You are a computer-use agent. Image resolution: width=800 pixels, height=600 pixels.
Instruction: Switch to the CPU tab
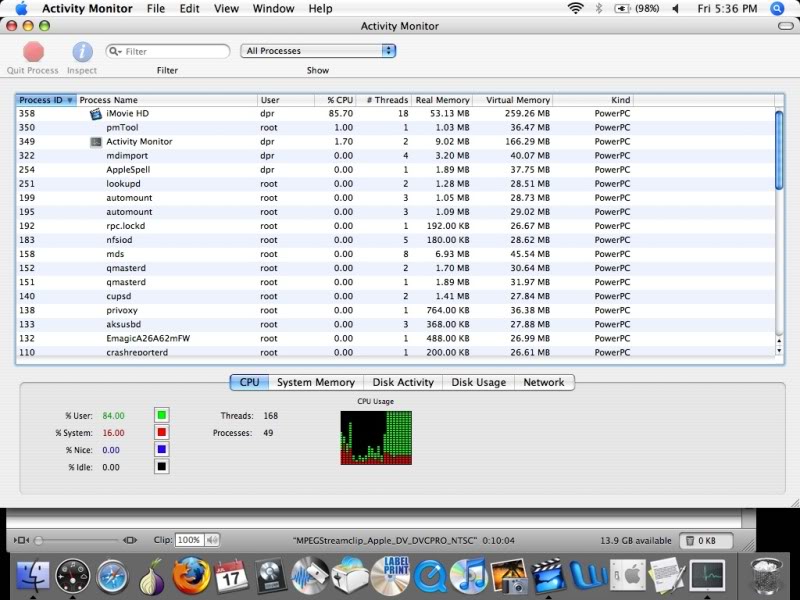click(249, 382)
